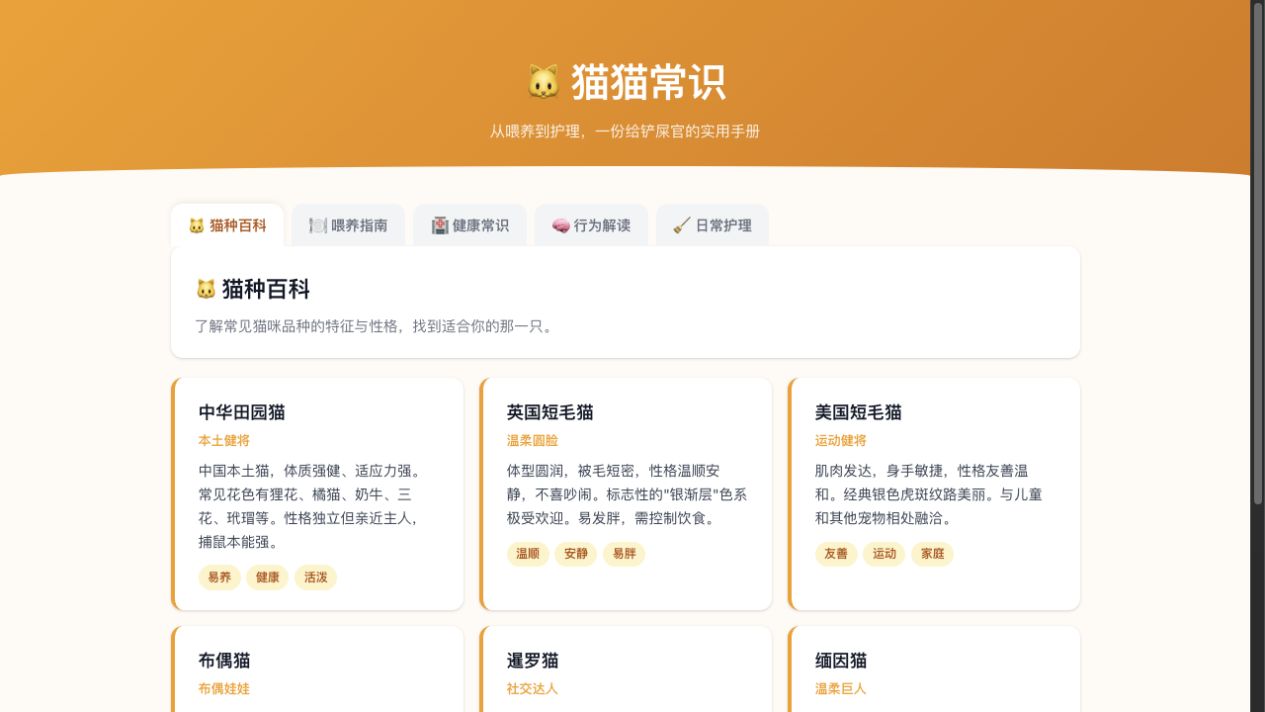The width and height of the screenshot is (1265, 712).
Task: Click the 温柔圆脸 subtitle
Action: pyautogui.click(x=532, y=440)
